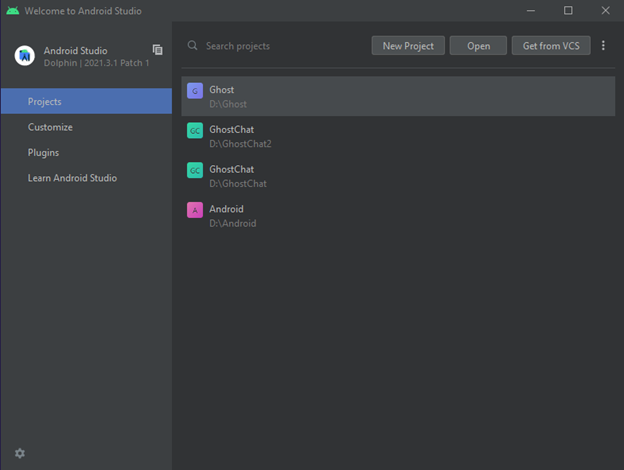Click the three-dot more actions menu
624x470 pixels.
pyautogui.click(x=603, y=45)
